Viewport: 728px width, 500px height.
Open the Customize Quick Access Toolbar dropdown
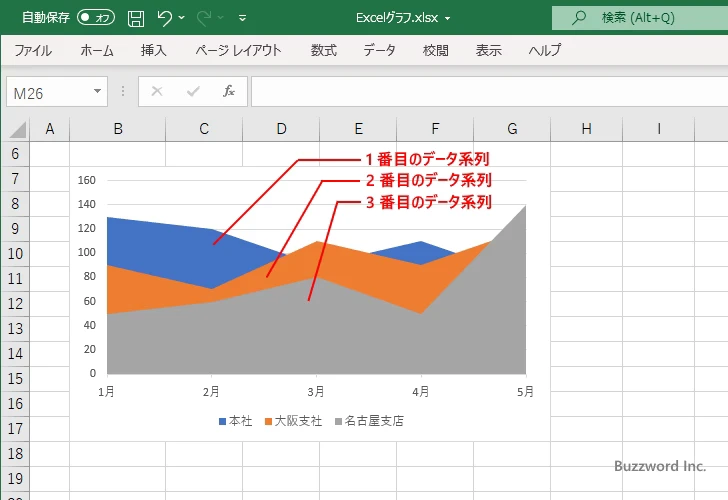242,18
